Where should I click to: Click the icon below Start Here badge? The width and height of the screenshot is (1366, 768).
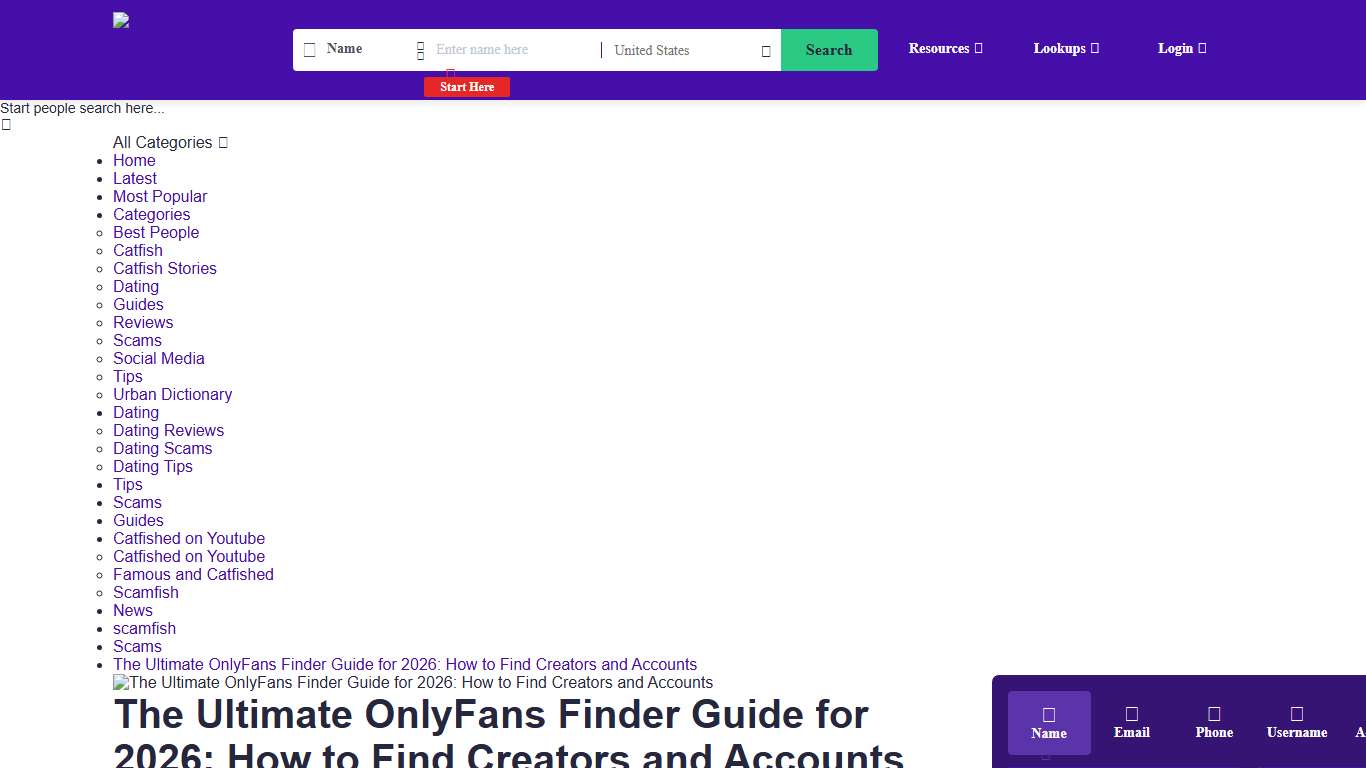click(x=451, y=73)
